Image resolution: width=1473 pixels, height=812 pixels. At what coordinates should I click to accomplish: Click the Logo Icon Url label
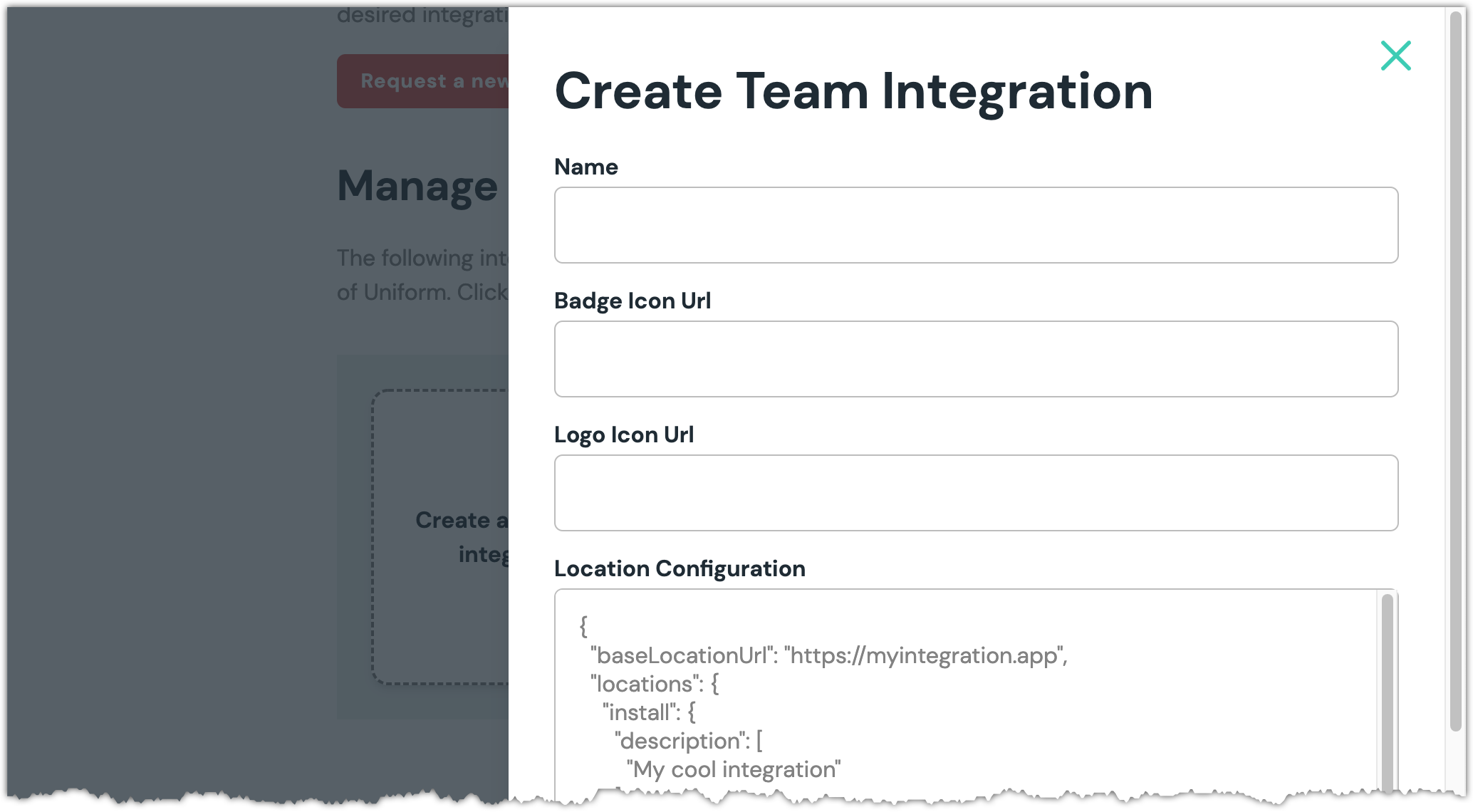click(x=623, y=434)
